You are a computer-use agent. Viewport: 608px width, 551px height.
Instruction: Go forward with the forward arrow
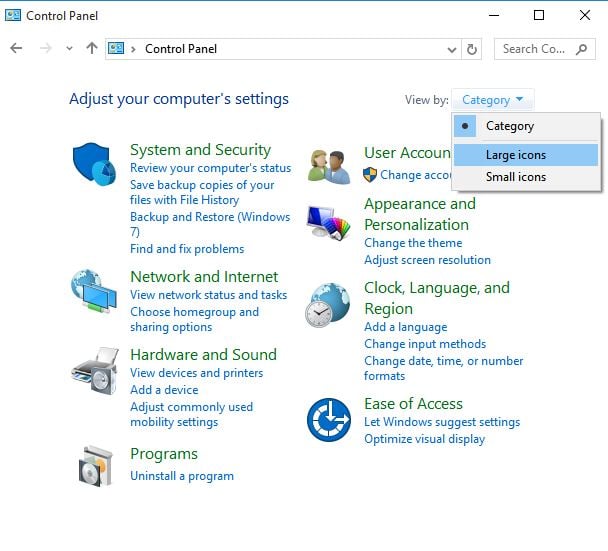(x=46, y=48)
